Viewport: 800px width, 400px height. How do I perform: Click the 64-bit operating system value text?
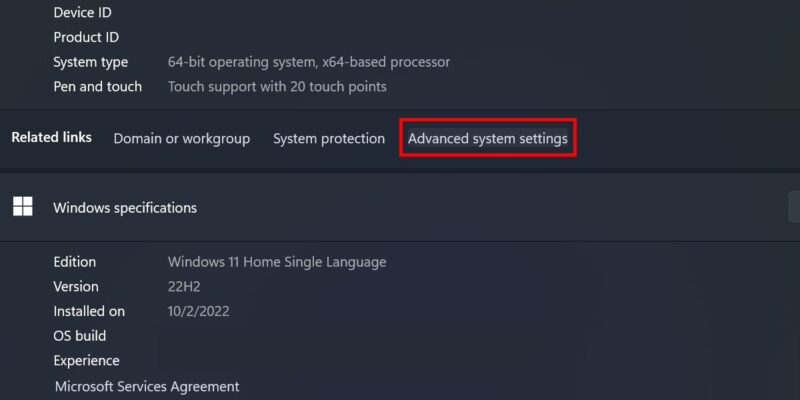click(309, 62)
